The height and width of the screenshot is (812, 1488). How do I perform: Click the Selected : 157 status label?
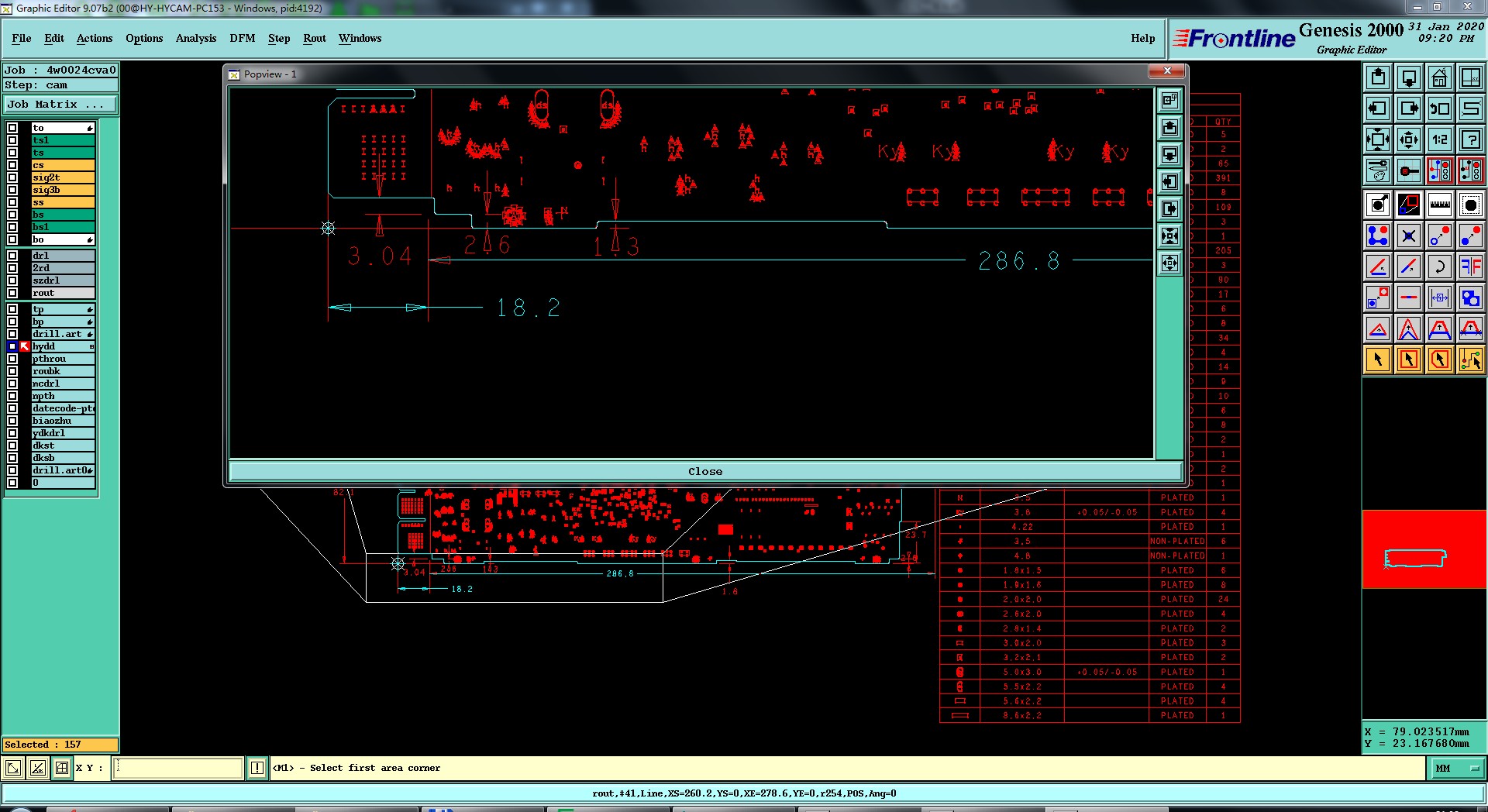(60, 745)
